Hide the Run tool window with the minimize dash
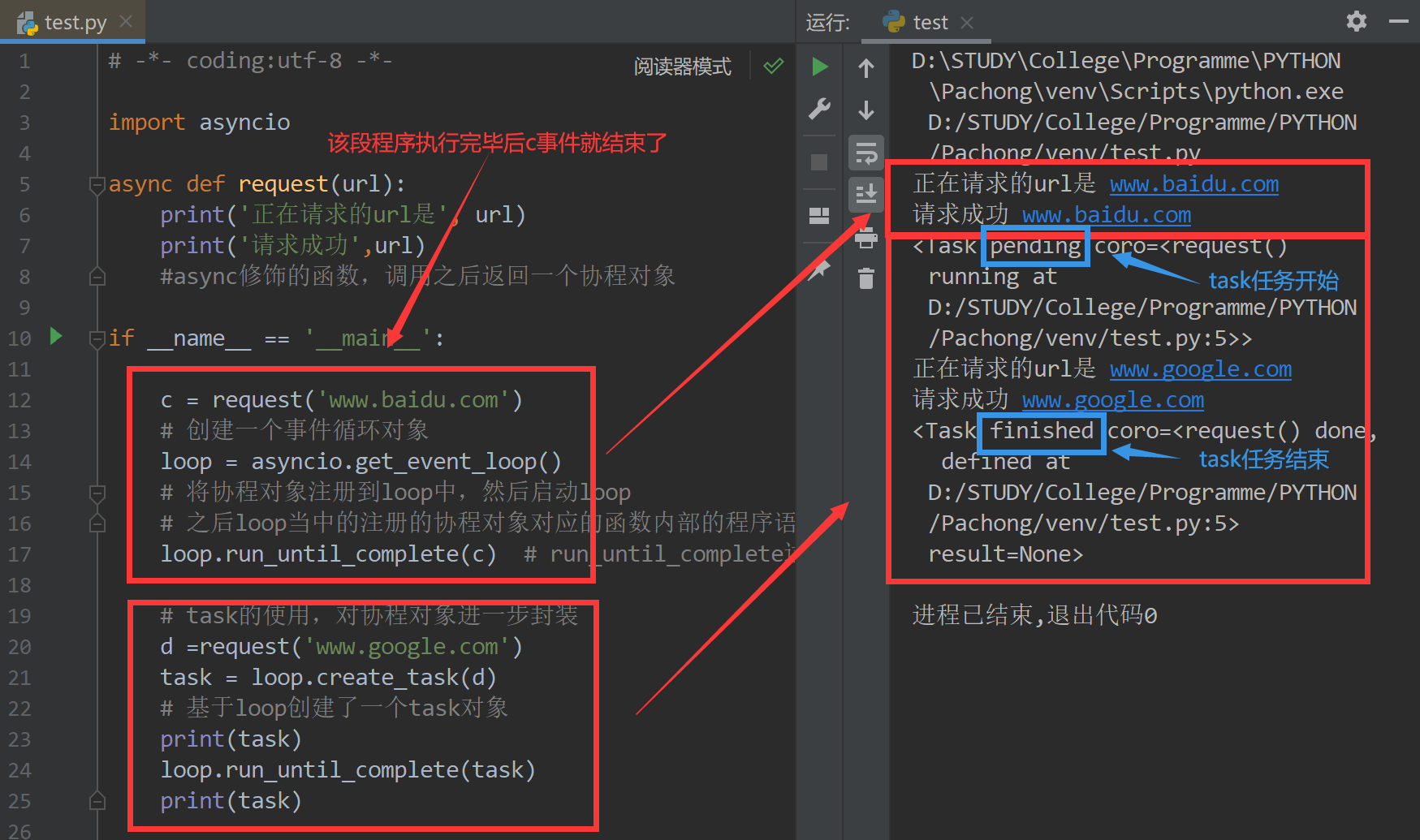The width and height of the screenshot is (1420, 840). coord(1399,21)
